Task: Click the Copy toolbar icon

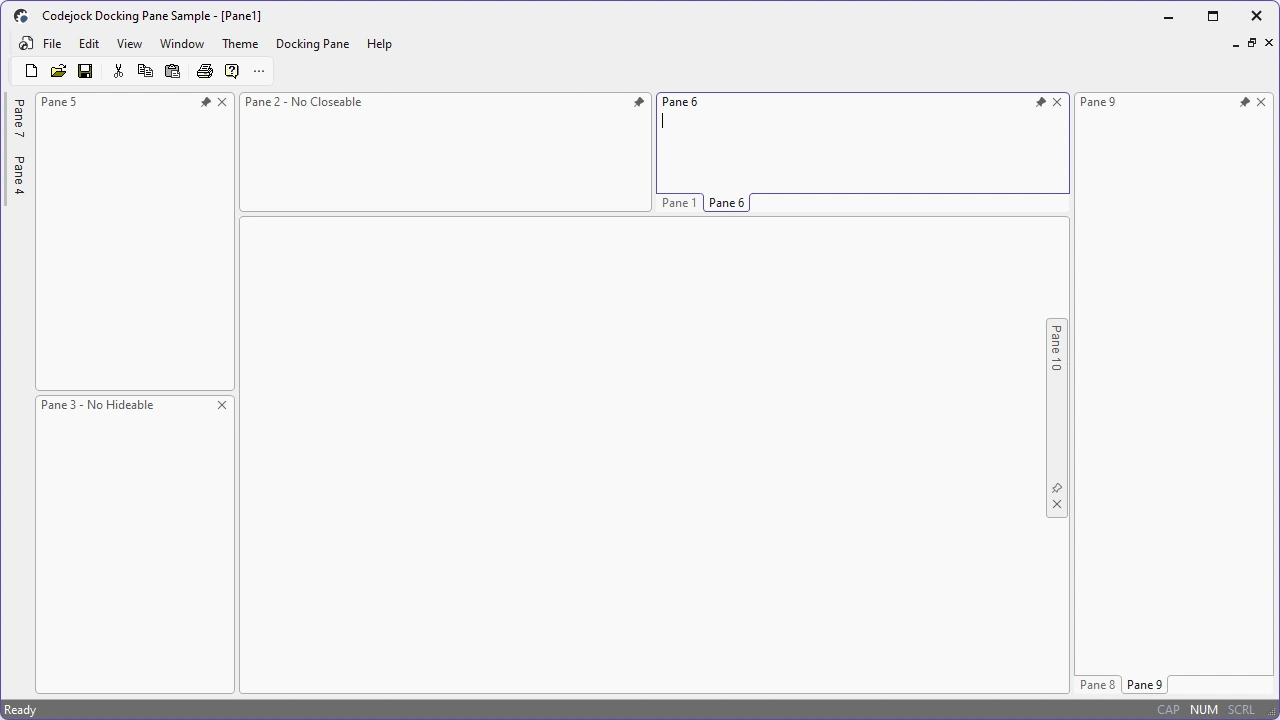Action: pyautogui.click(x=145, y=71)
